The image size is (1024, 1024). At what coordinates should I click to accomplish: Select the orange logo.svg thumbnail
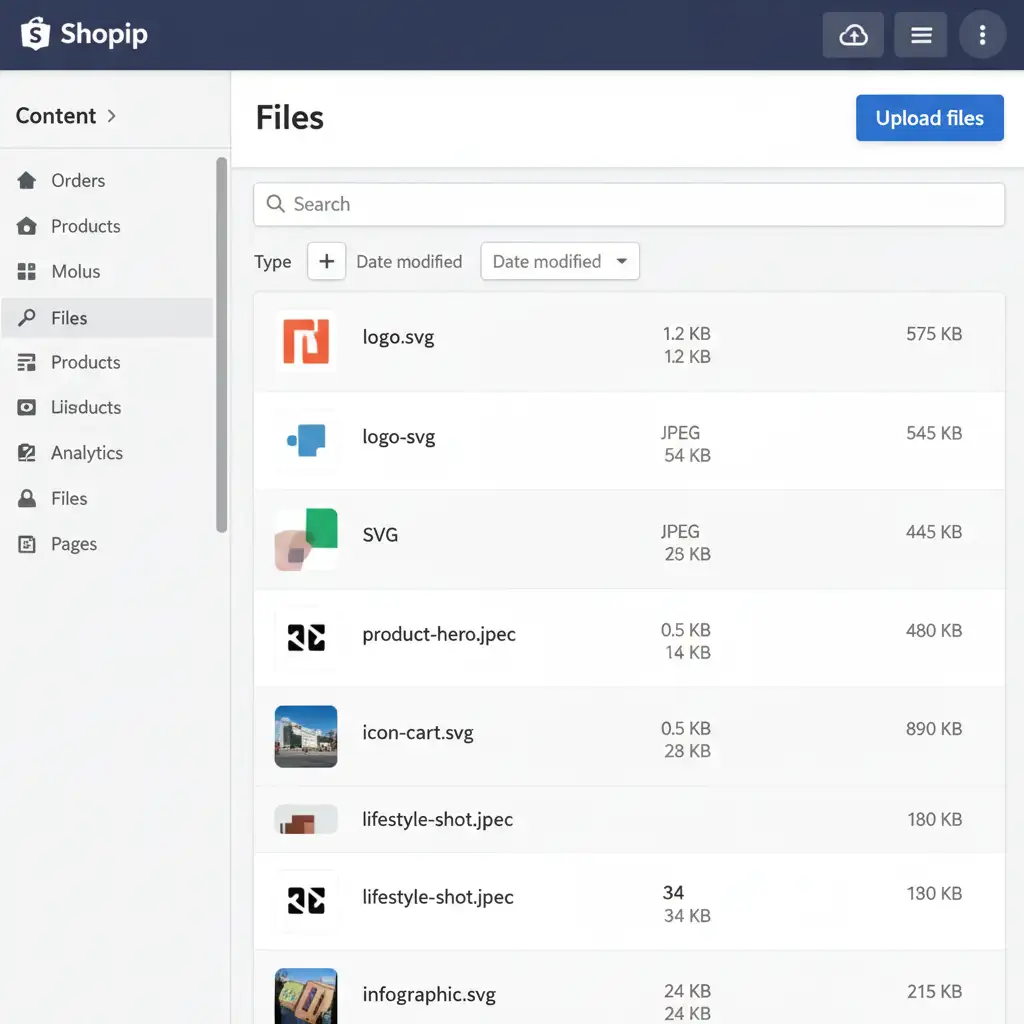tap(306, 341)
